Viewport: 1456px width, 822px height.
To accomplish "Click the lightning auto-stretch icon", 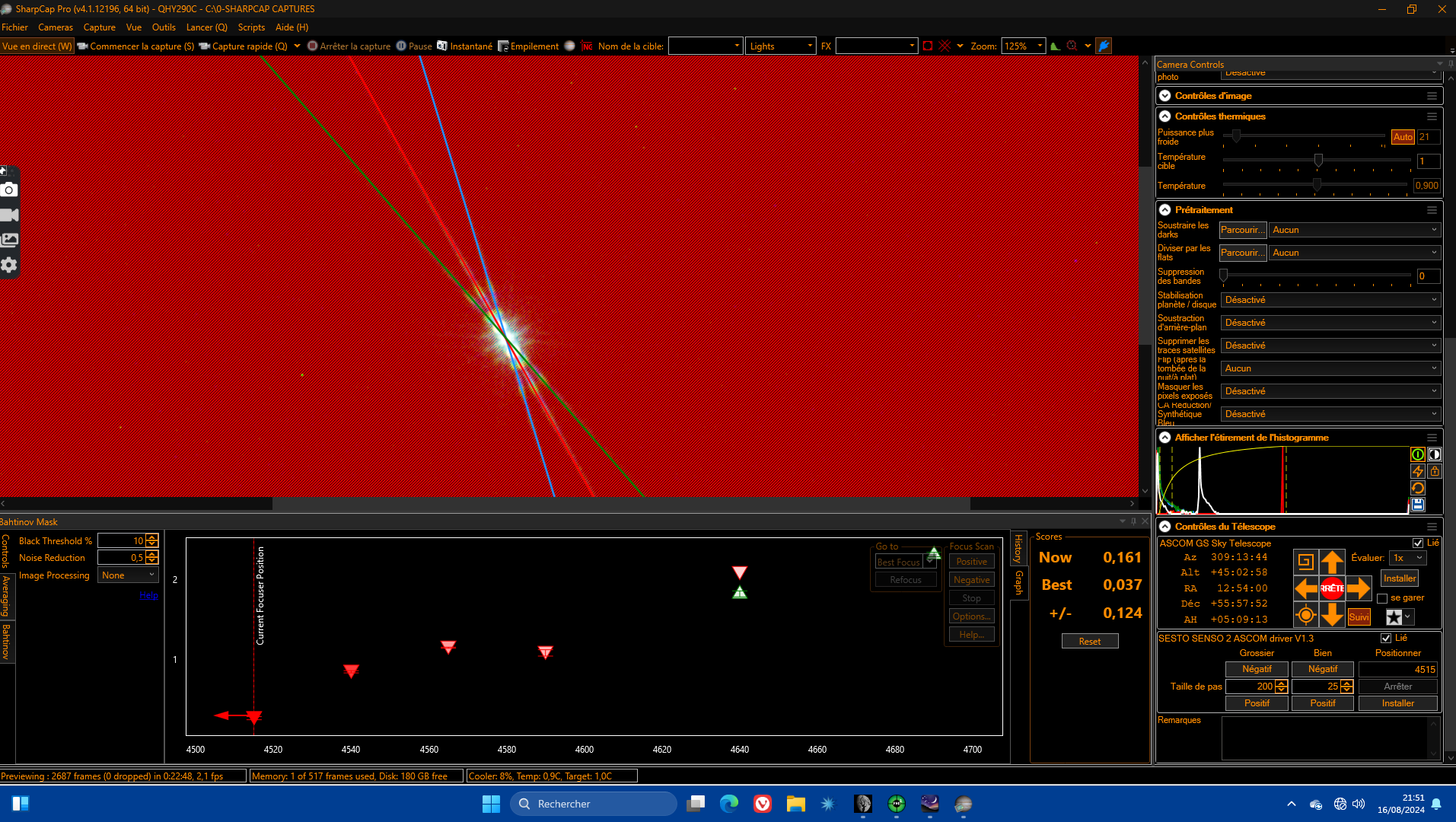I will click(x=1418, y=471).
